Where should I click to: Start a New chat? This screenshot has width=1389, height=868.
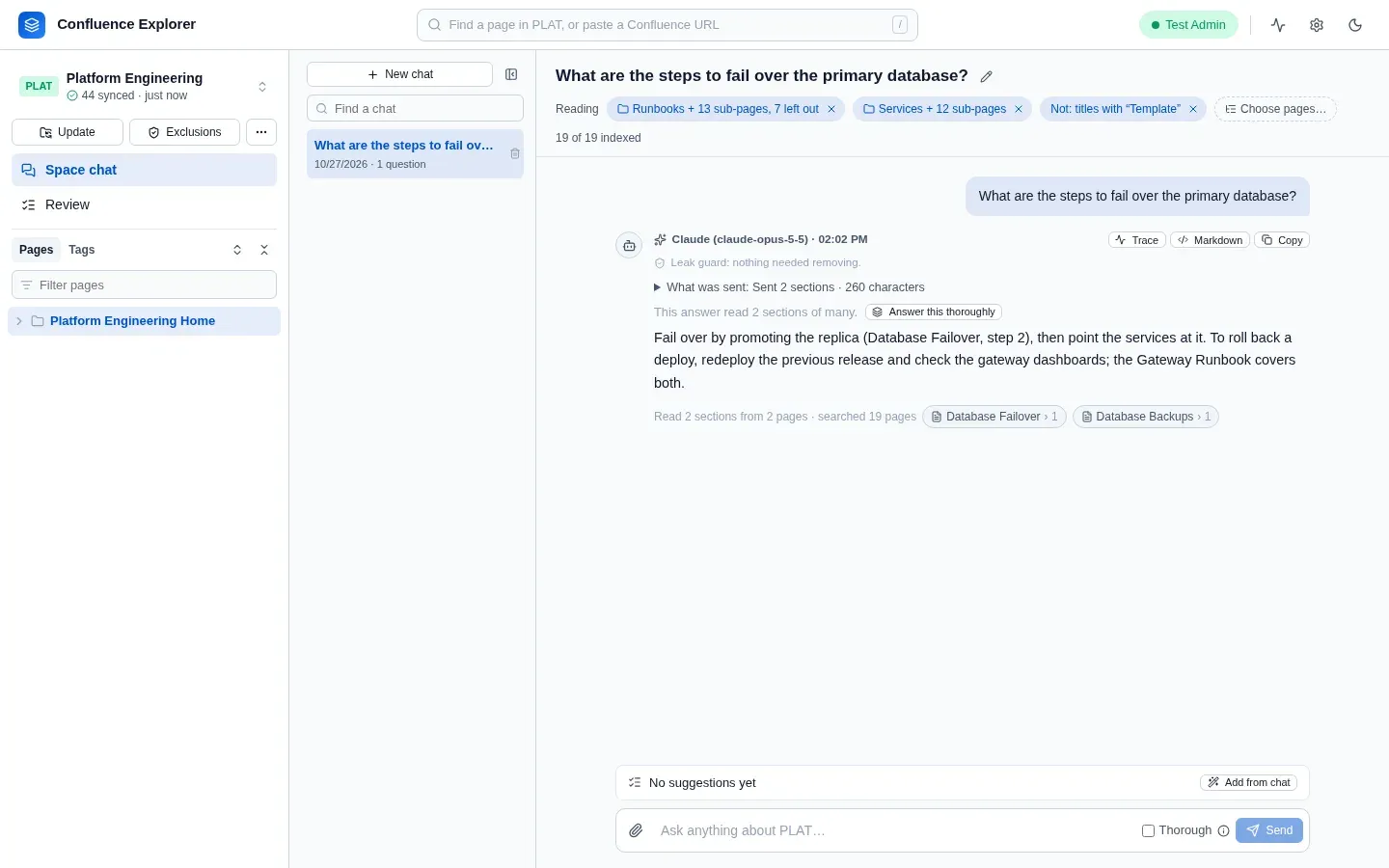click(x=399, y=74)
